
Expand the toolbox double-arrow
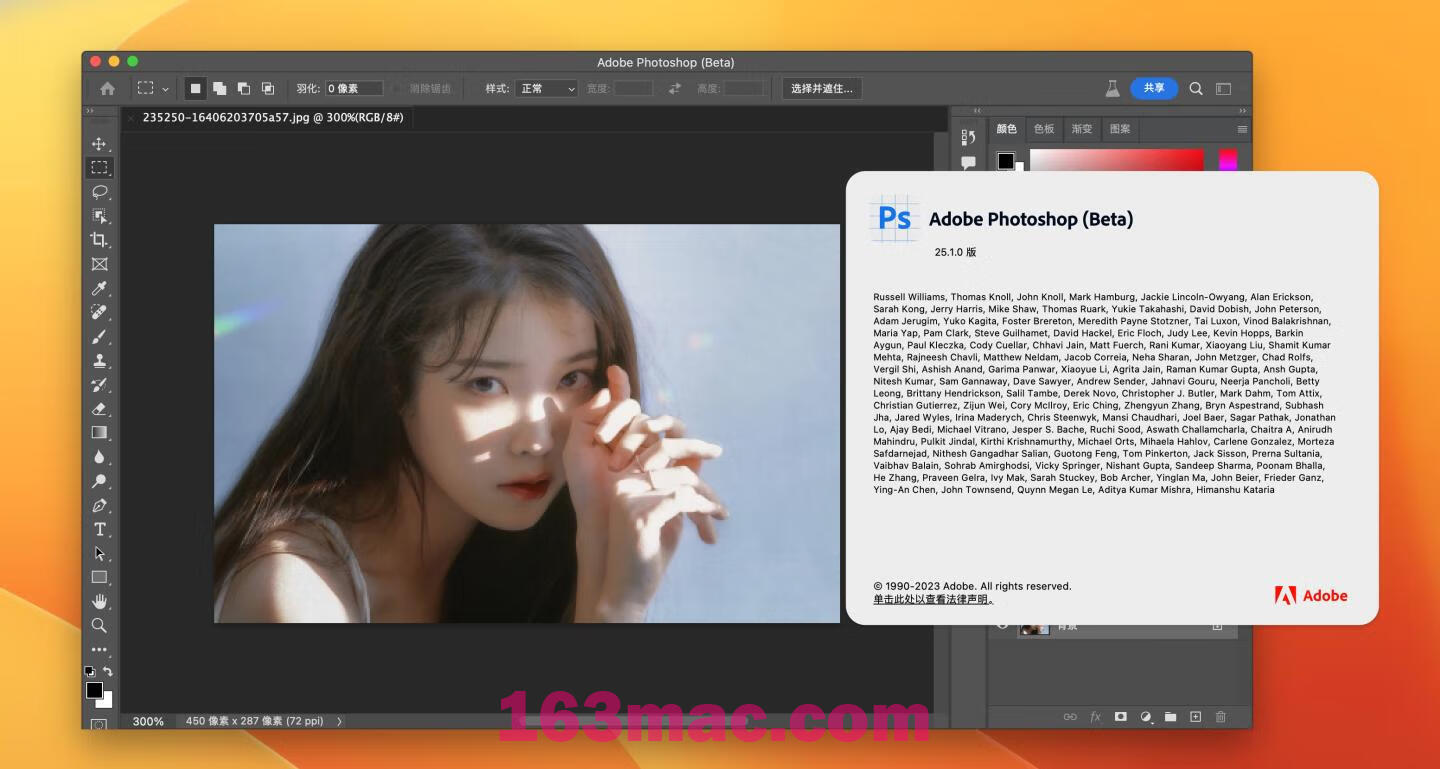click(89, 110)
